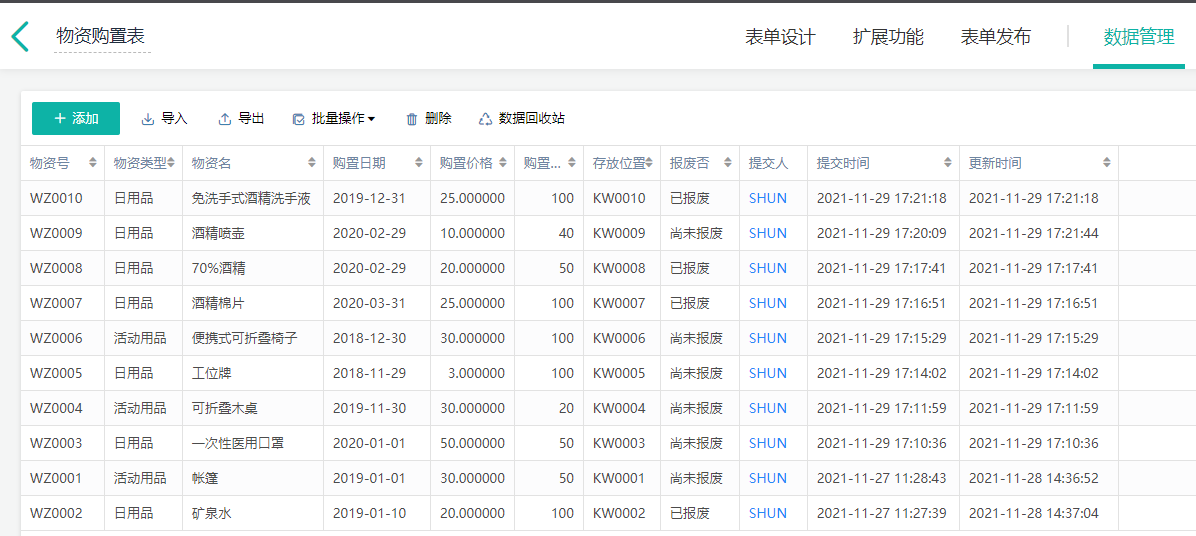Open the 数据回收站 recycle bin
The image size is (1196, 536).
pos(521,118)
